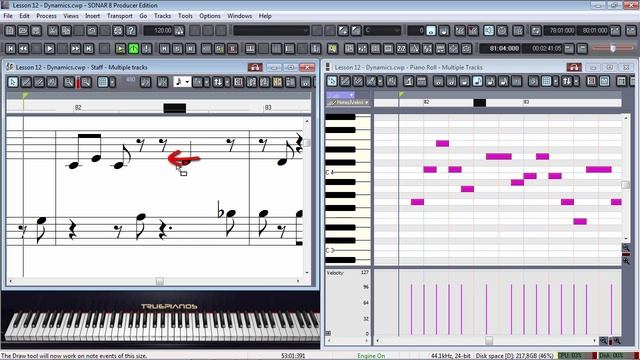Viewport: 640px width, 360px height.
Task: Cut selection with scissors icon
Action: point(53,31)
